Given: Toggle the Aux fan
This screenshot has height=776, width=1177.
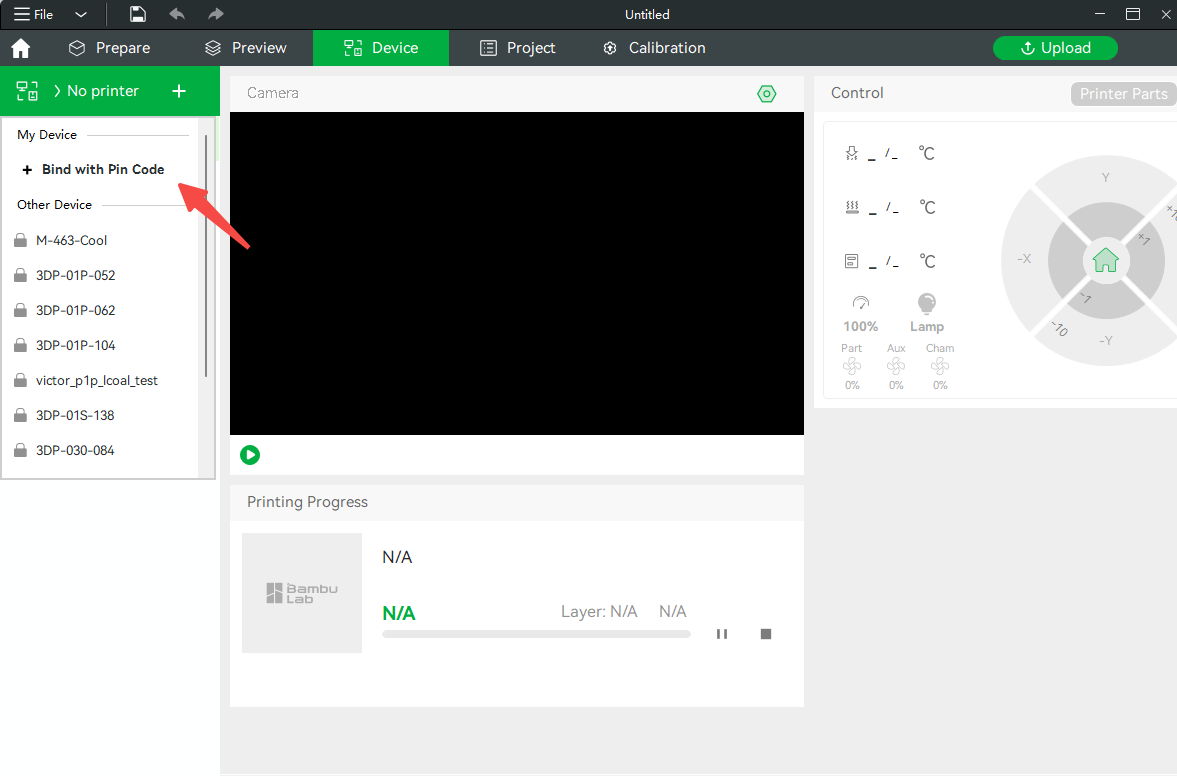Looking at the screenshot, I should coord(896,367).
